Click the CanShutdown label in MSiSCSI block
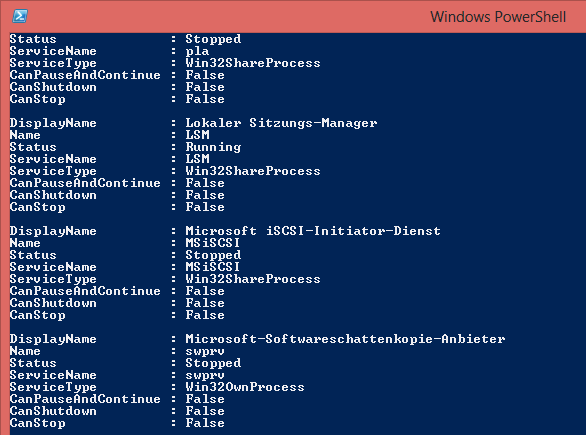This screenshot has height=435, width=586. (53, 303)
